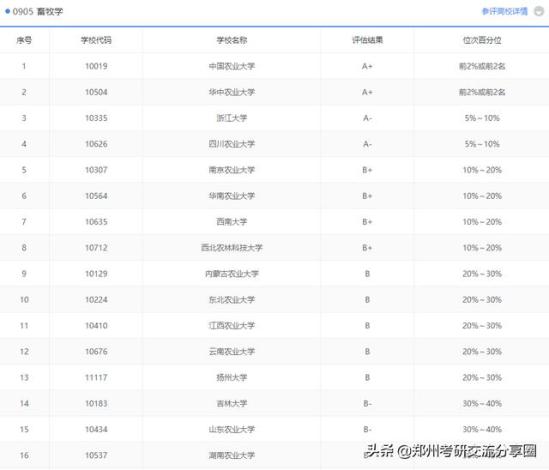Select the 0905 畜牧学 section title
The width and height of the screenshot is (549, 470).
[38, 12]
